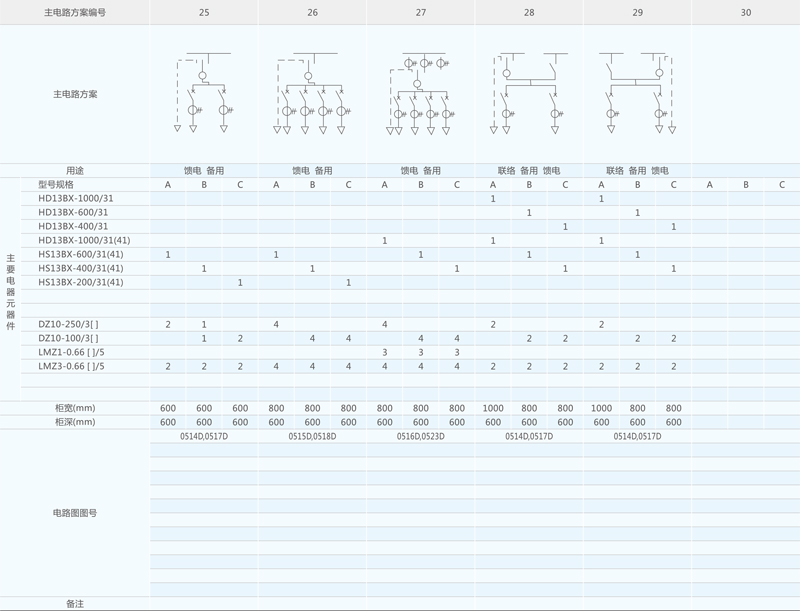Screen dimensions: 800x611
Task: Select the 备注 row label
Action: pyautogui.click(x=75, y=604)
